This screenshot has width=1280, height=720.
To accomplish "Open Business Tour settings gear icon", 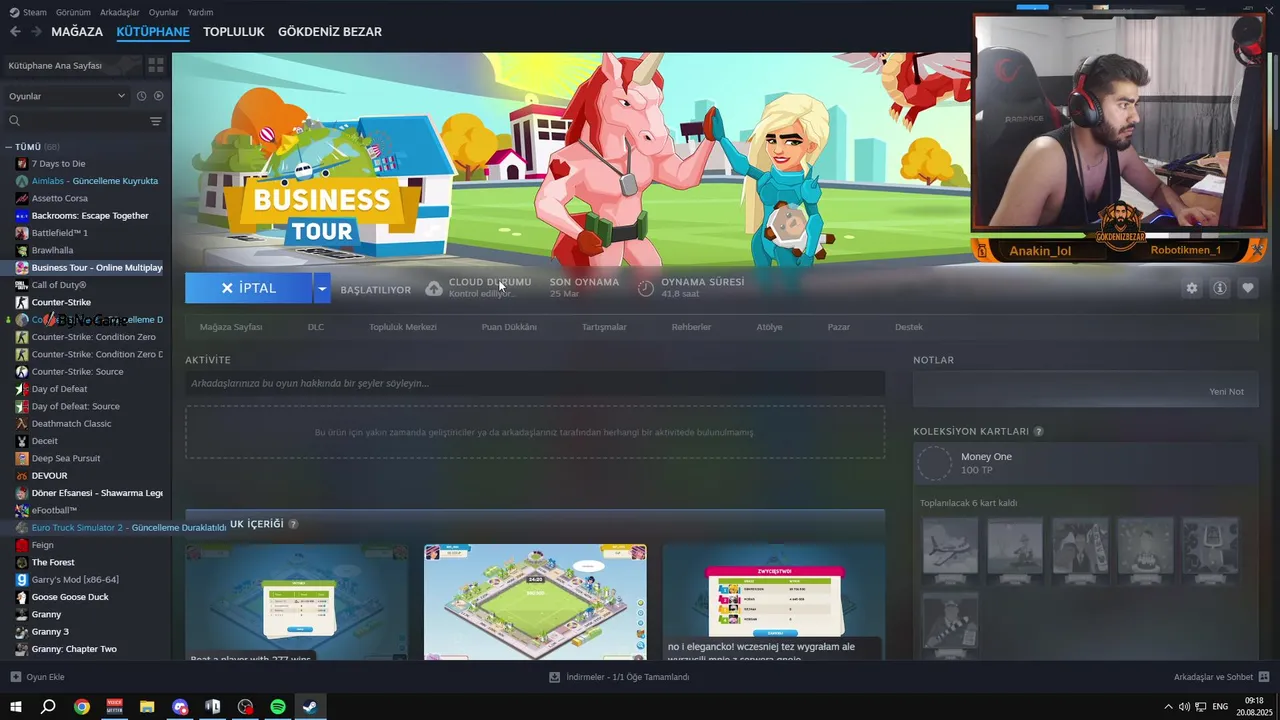I will (1191, 288).
